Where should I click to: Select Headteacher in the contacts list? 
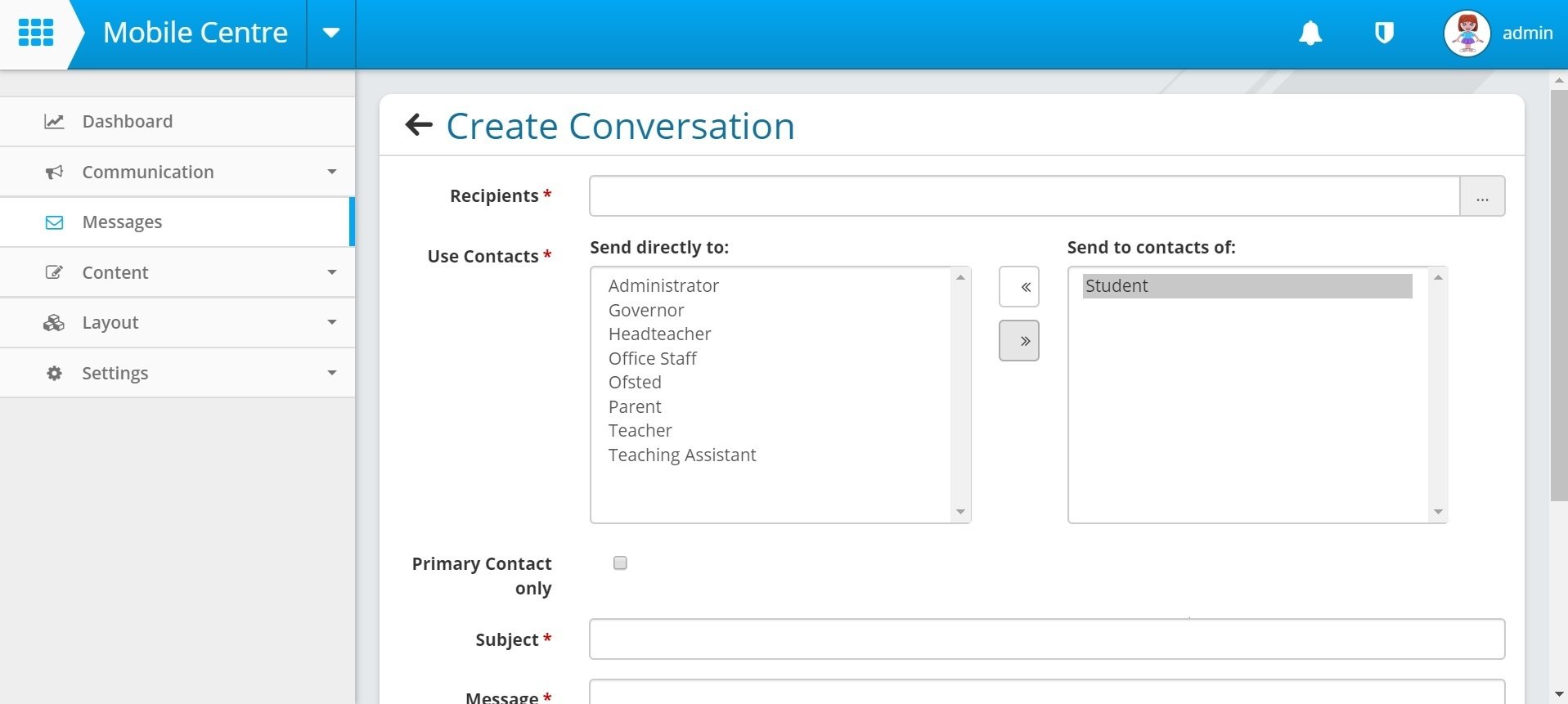(659, 334)
